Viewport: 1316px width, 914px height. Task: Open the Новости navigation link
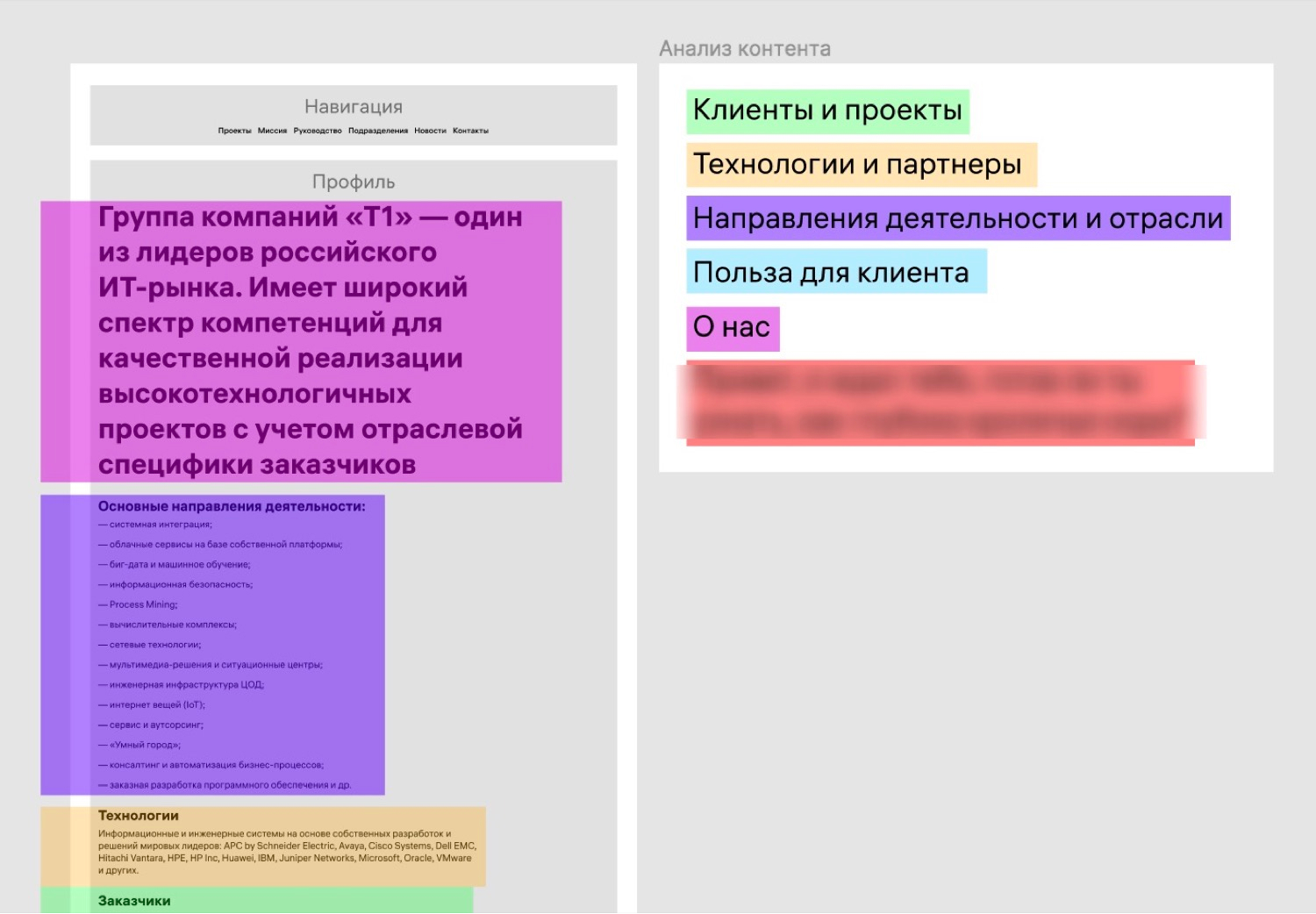[x=430, y=131]
